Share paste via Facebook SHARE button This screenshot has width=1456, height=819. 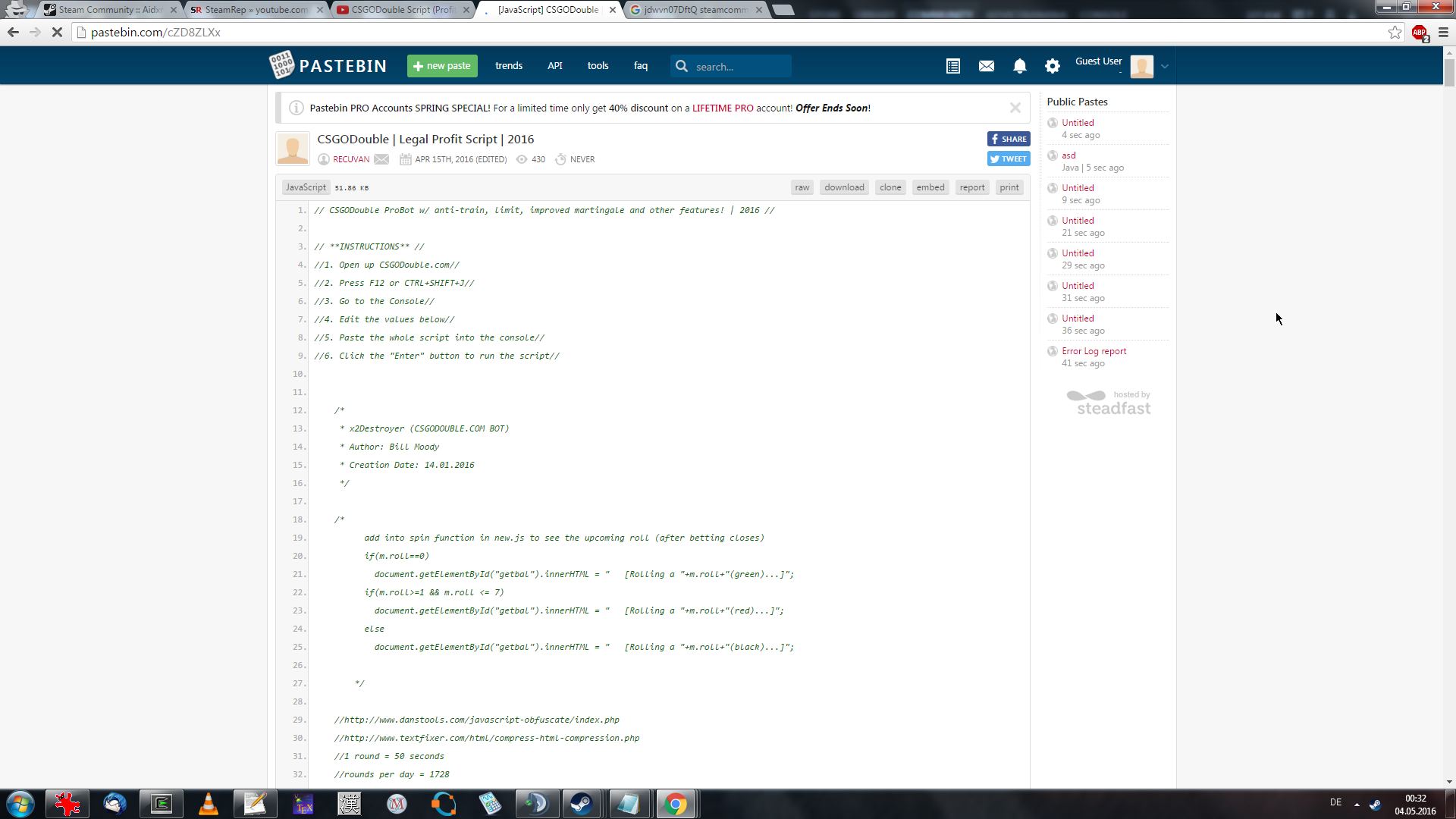1009,140
